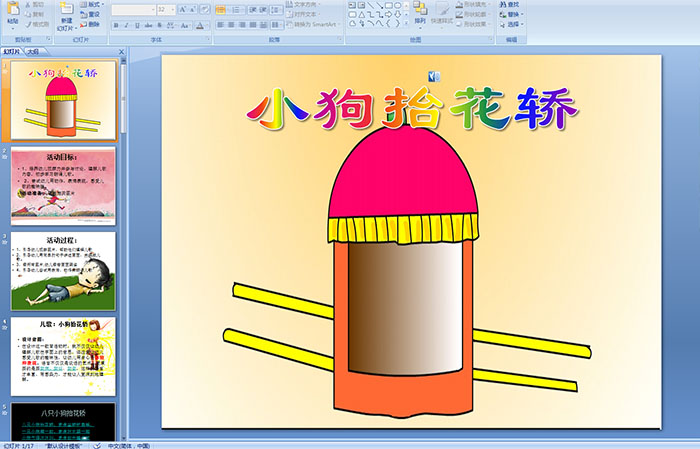Switch to the Slides (幻灯片) pane tab
This screenshot has height=449, width=700.
click(x=12, y=52)
